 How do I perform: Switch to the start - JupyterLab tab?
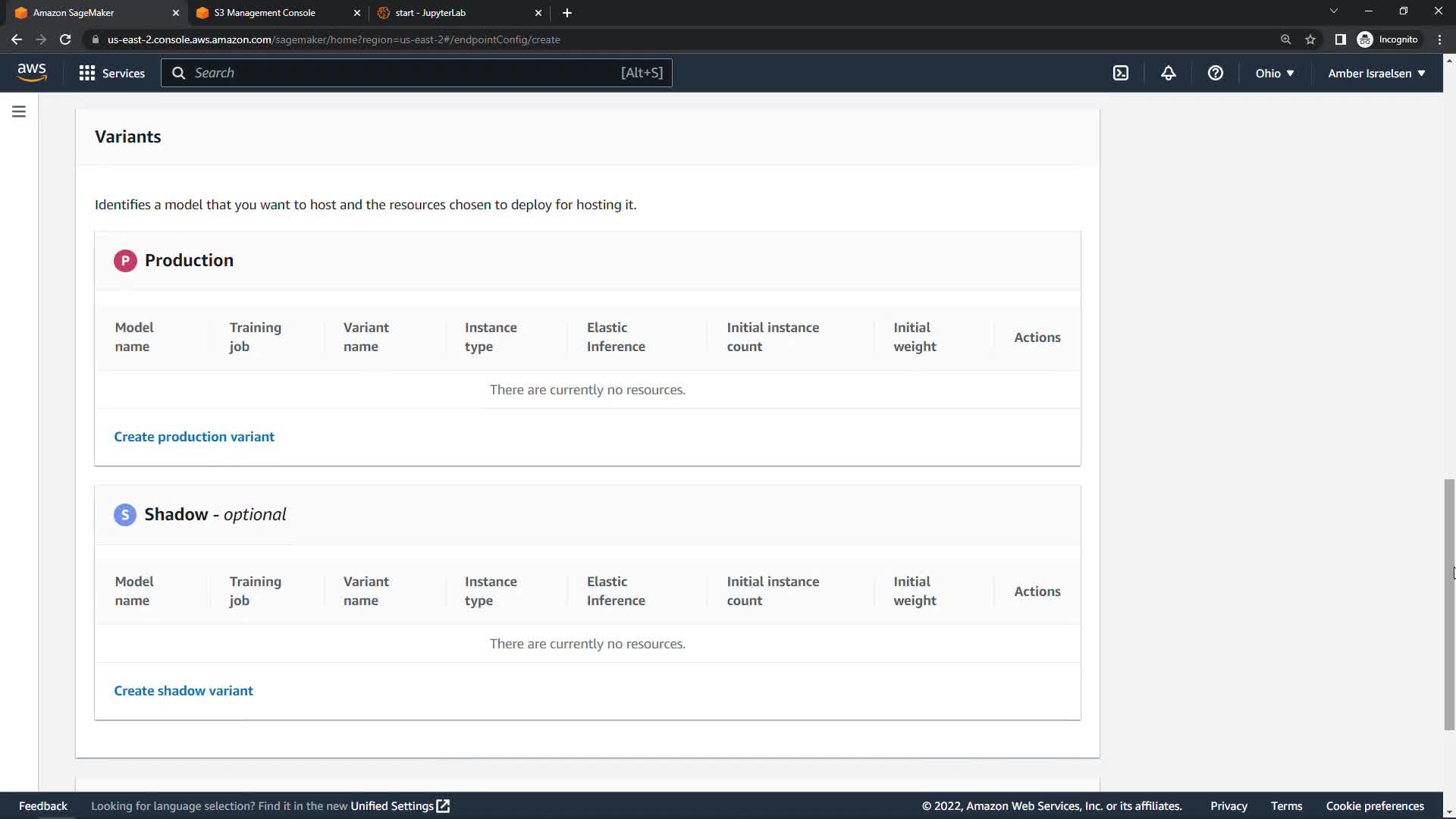(x=431, y=13)
